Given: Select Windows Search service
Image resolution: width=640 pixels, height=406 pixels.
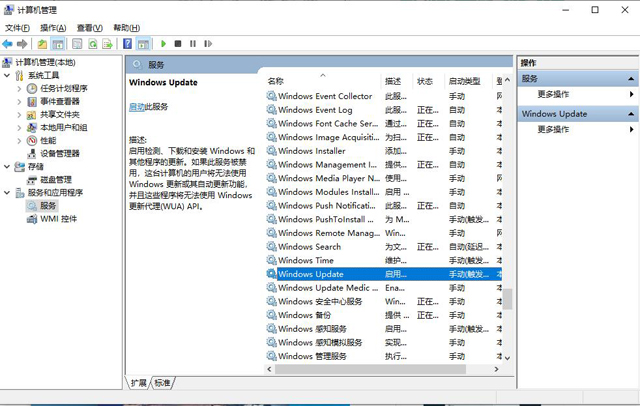Looking at the screenshot, I should (x=309, y=247).
